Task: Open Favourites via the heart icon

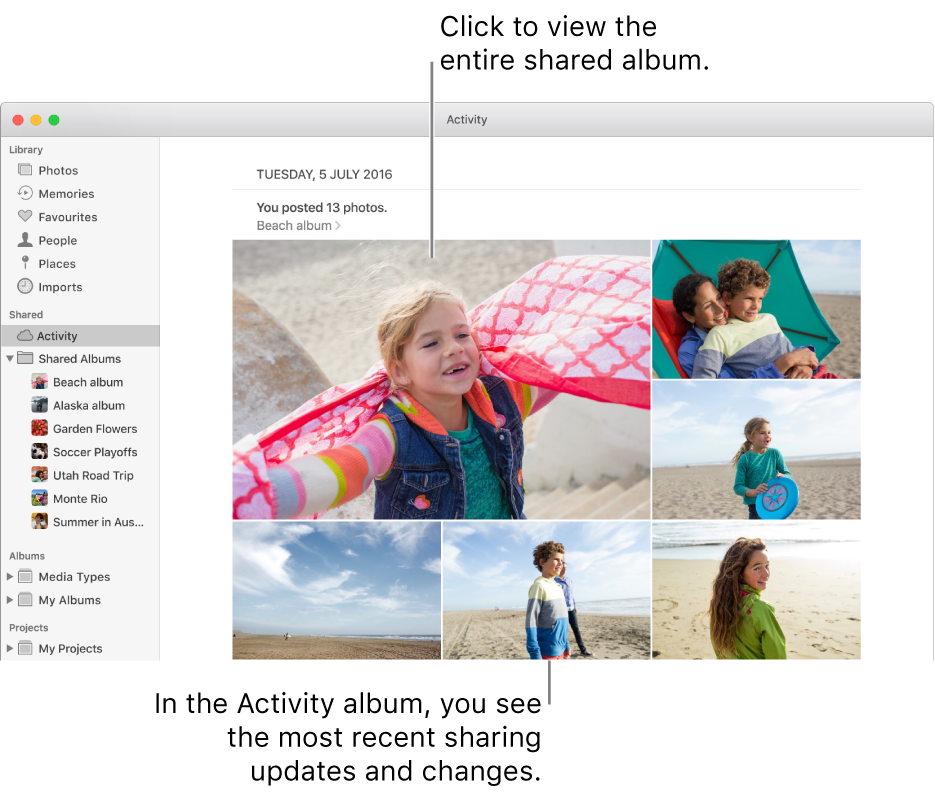Action: point(25,216)
